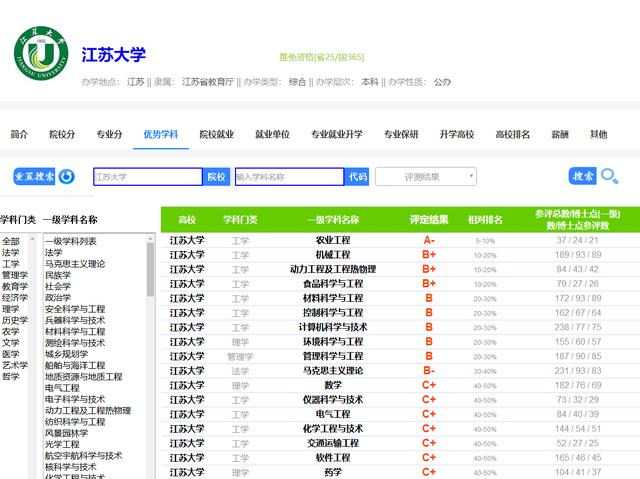
Task: Switch to the 院校分 tab
Action: (x=62, y=134)
